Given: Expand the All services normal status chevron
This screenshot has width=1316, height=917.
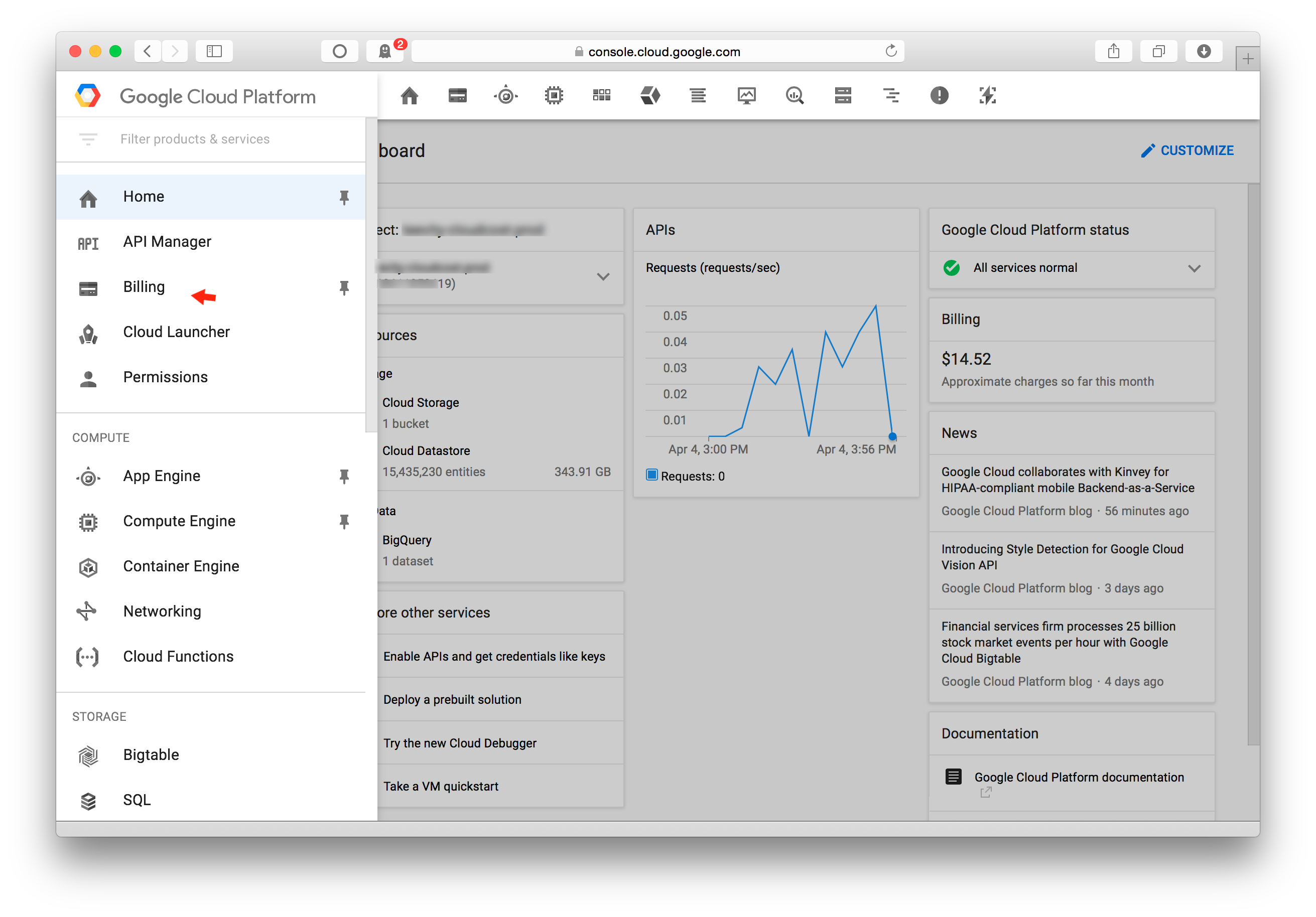Looking at the screenshot, I should (x=1194, y=268).
